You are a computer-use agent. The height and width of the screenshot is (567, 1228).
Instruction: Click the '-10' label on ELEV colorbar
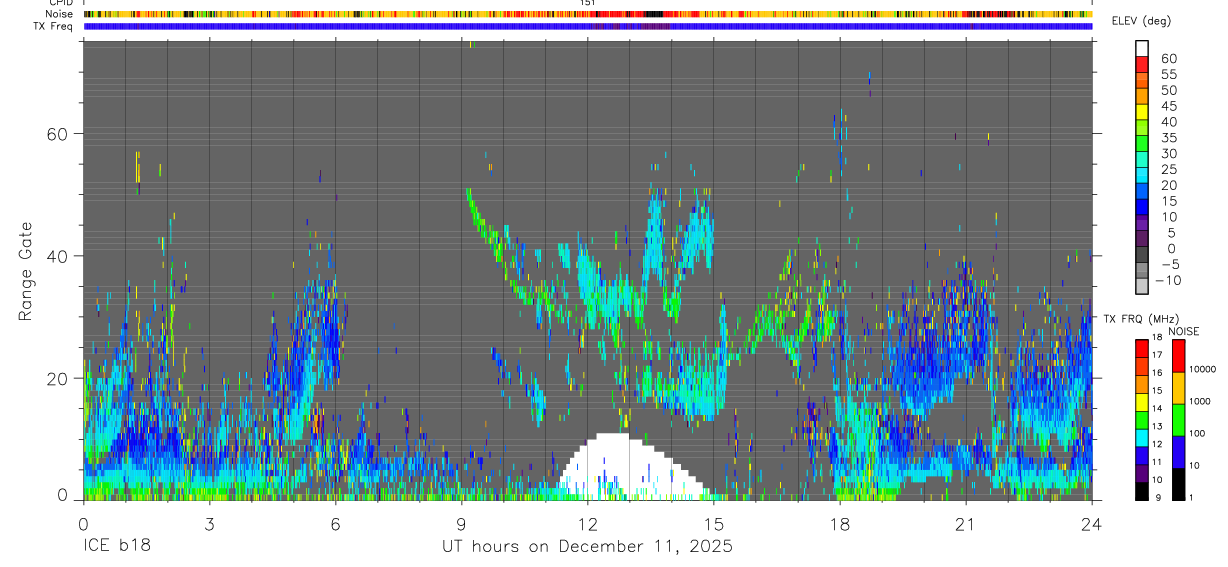click(x=1168, y=280)
